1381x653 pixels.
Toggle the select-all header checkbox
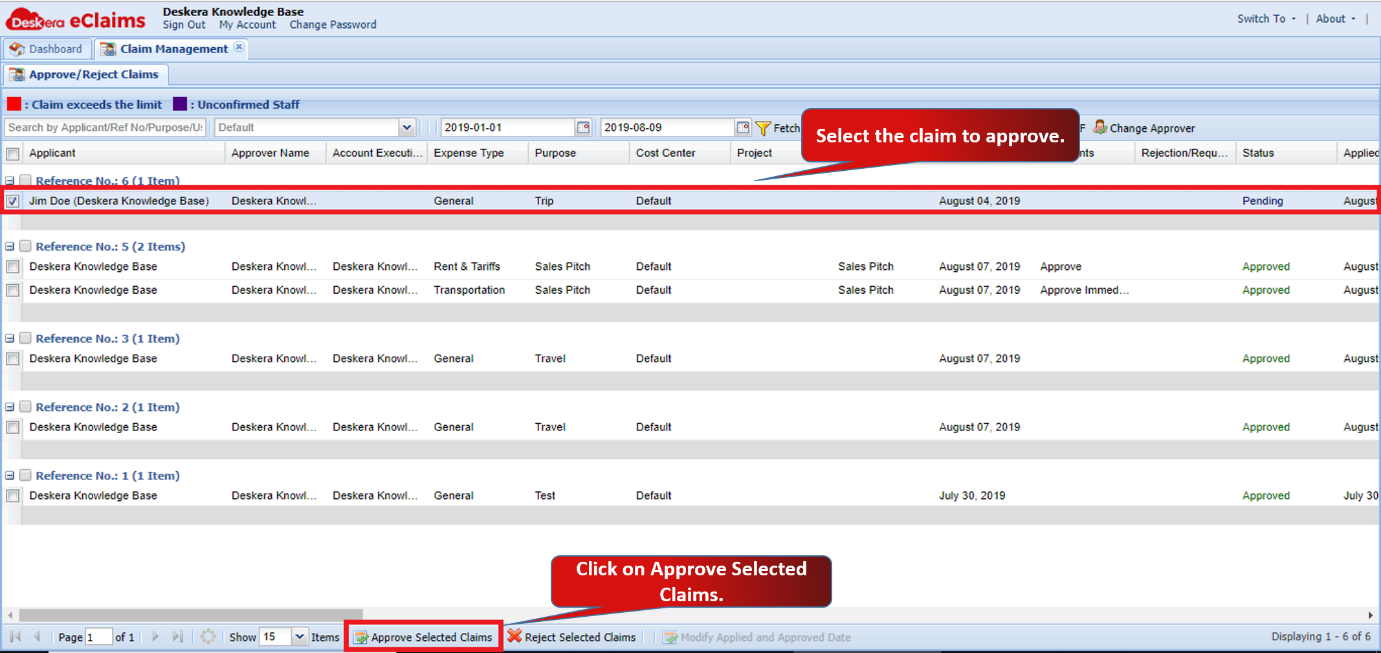(13, 153)
